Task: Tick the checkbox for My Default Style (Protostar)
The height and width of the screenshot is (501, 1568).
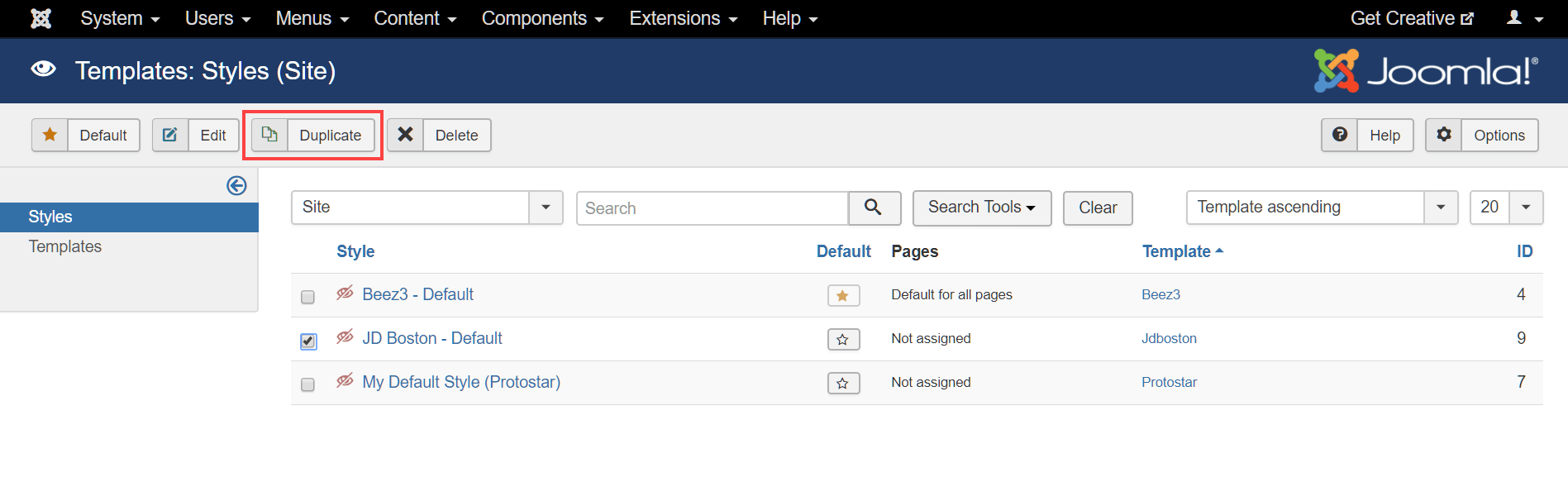Action: coord(307,384)
